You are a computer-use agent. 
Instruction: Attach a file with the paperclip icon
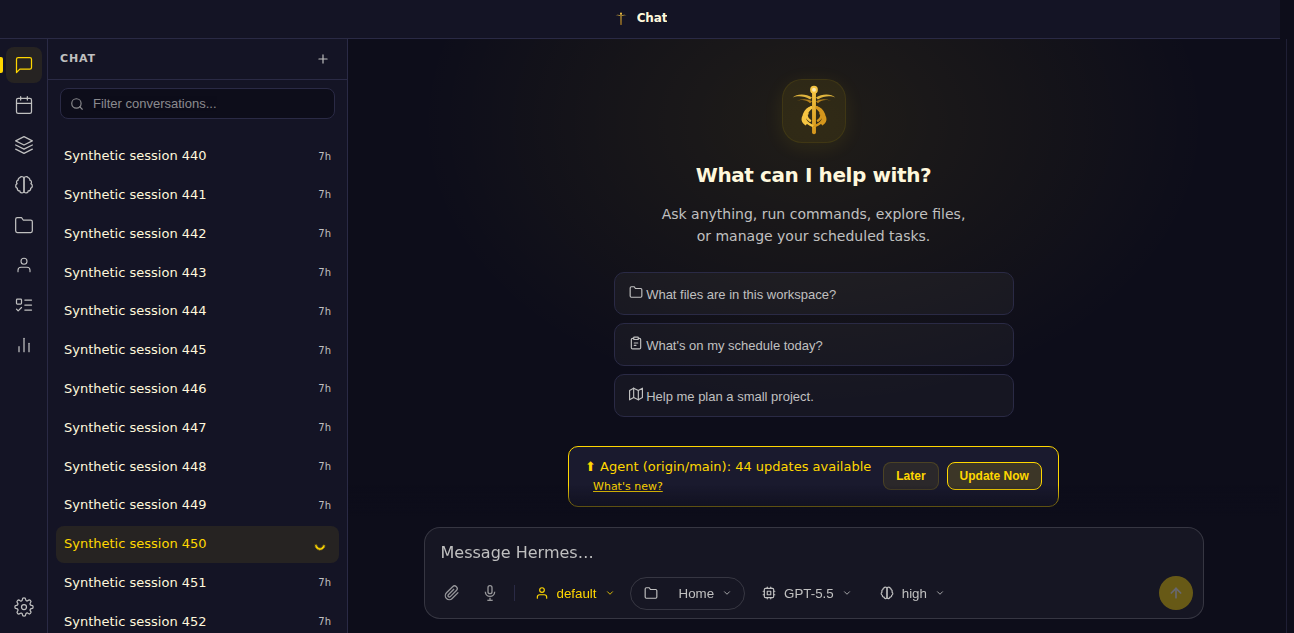[x=452, y=593]
